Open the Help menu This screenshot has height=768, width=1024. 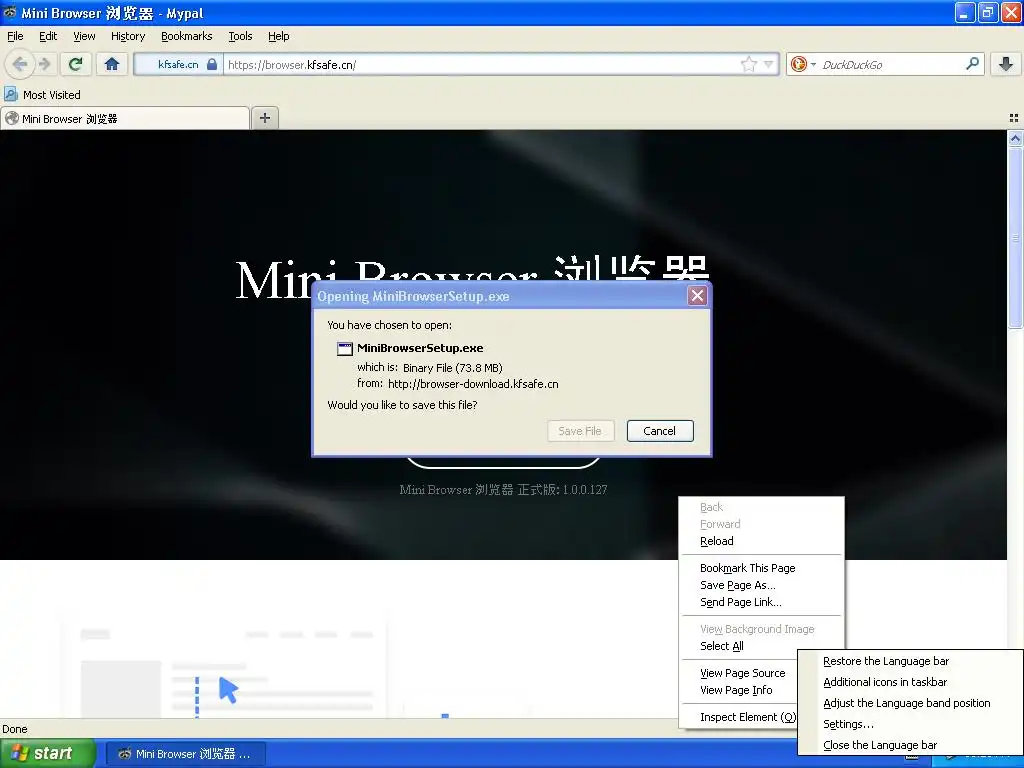[x=278, y=36]
